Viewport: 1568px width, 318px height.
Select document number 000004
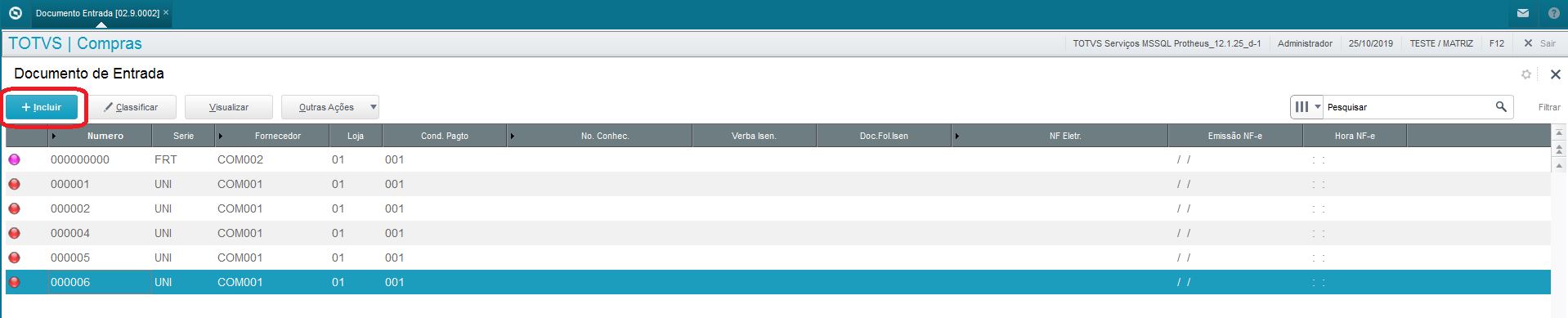[x=70, y=233]
